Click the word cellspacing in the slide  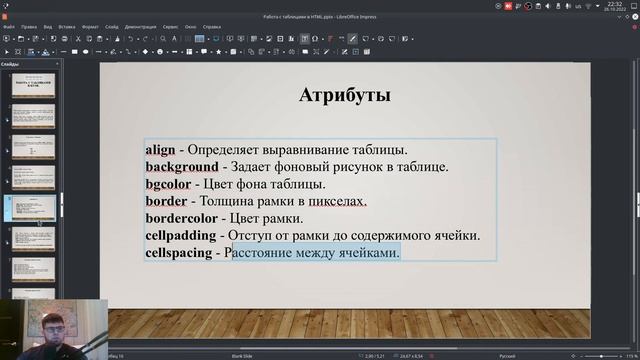click(x=179, y=253)
